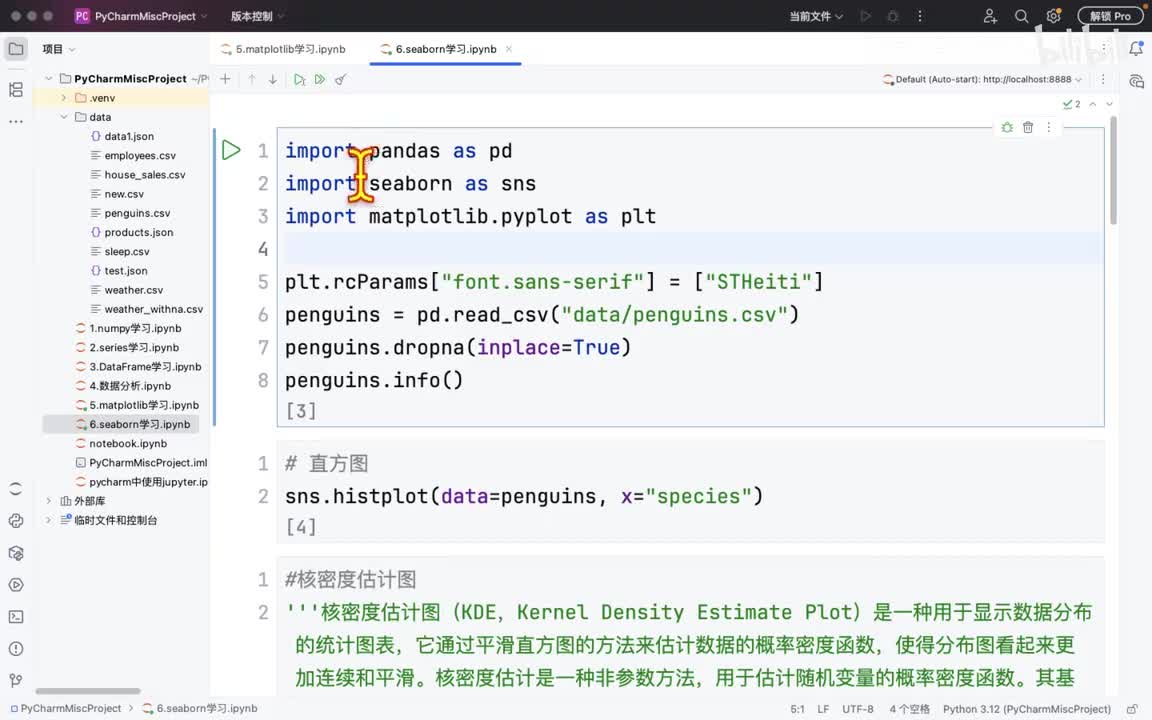Click the title bar Run button
The width and height of the screenshot is (1152, 720).
click(865, 16)
